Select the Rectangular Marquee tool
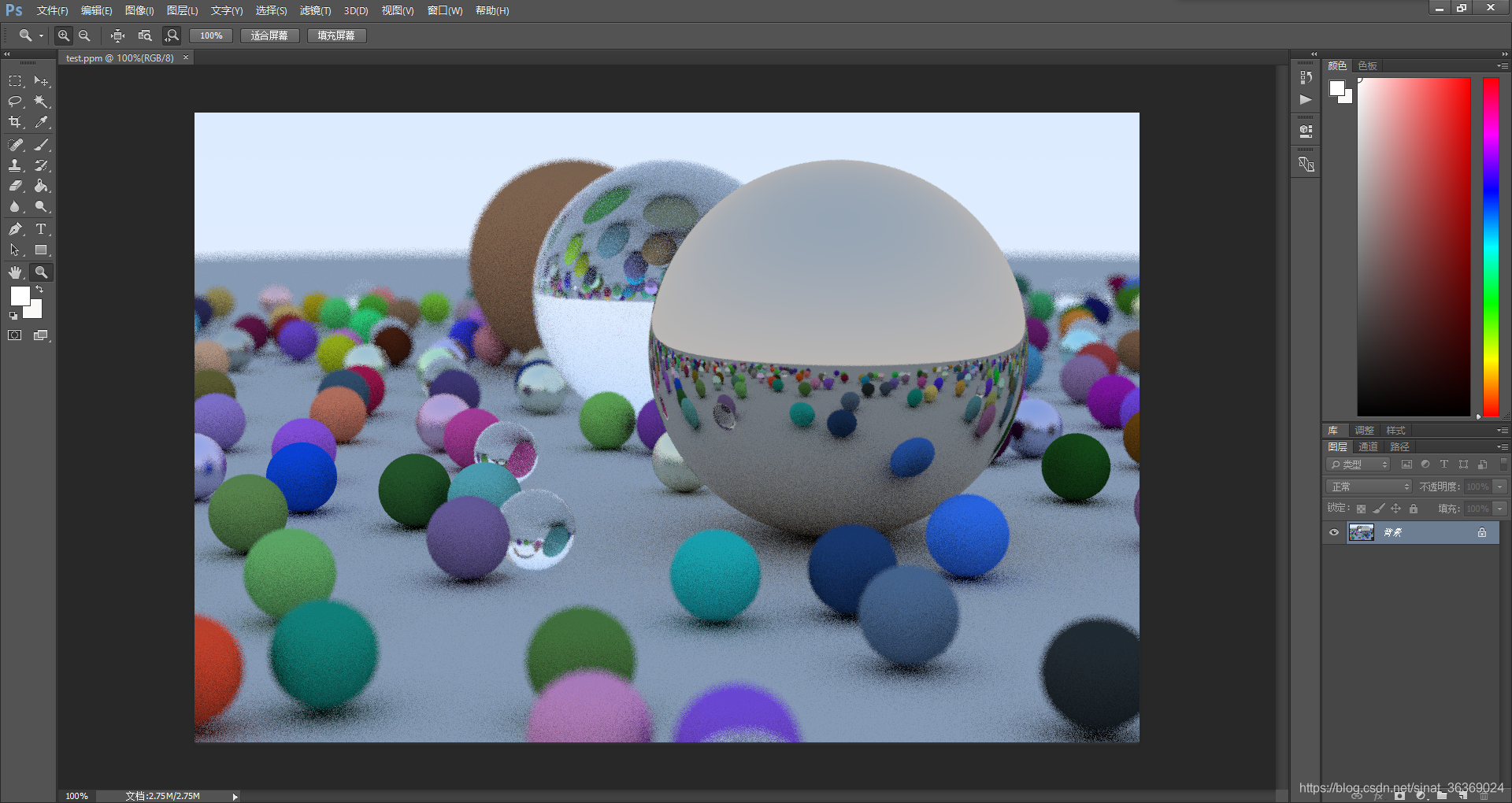The height and width of the screenshot is (803, 1512). coord(15,81)
